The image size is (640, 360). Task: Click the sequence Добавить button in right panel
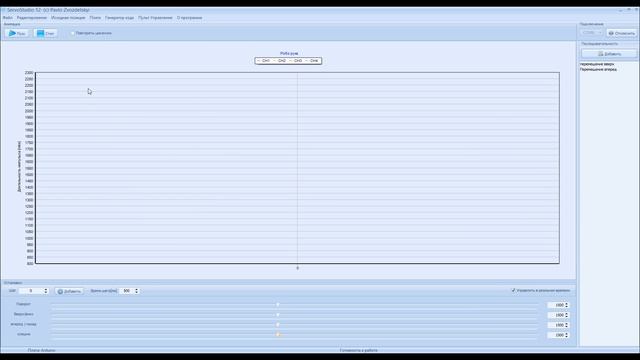point(609,53)
